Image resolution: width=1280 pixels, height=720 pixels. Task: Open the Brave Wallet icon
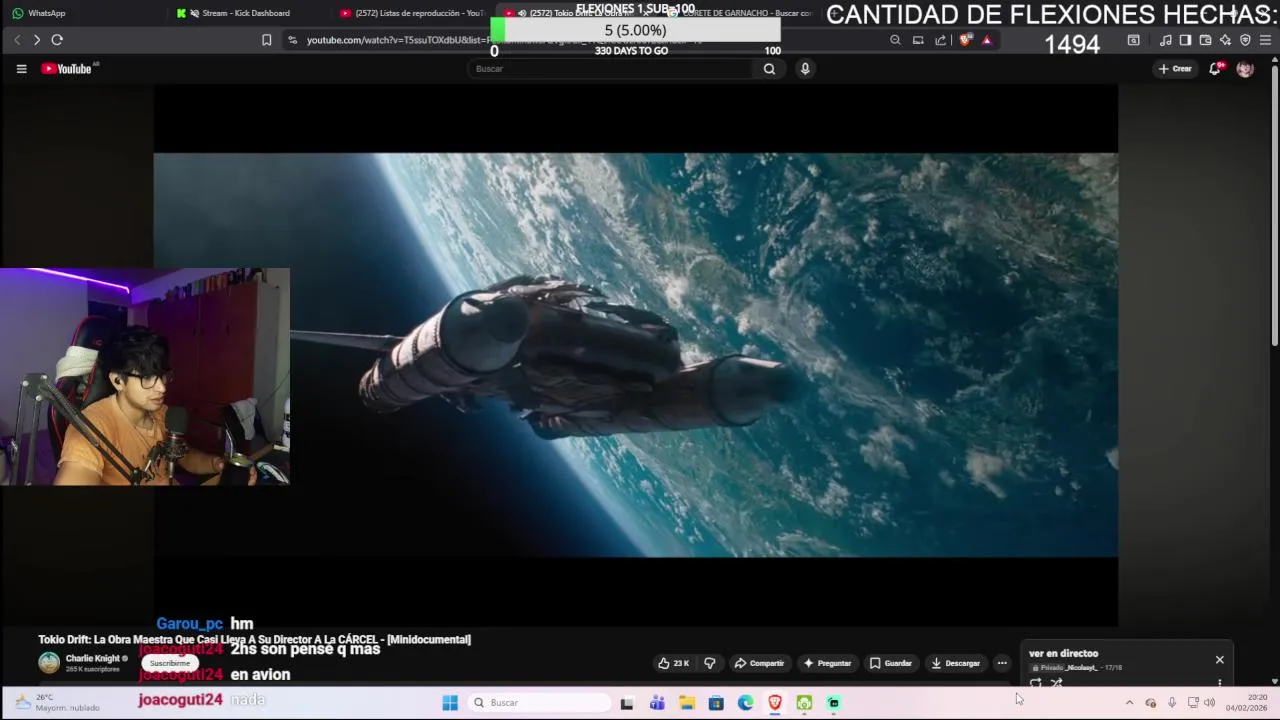point(1205,40)
